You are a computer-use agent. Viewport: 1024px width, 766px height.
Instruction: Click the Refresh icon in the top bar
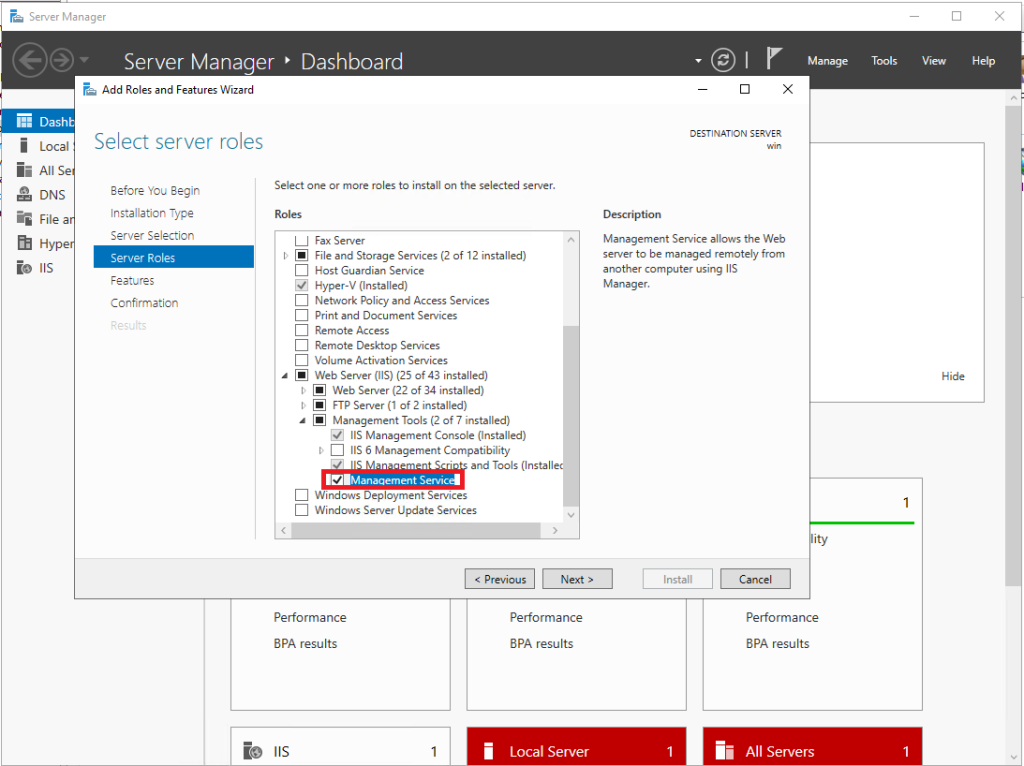(x=723, y=60)
